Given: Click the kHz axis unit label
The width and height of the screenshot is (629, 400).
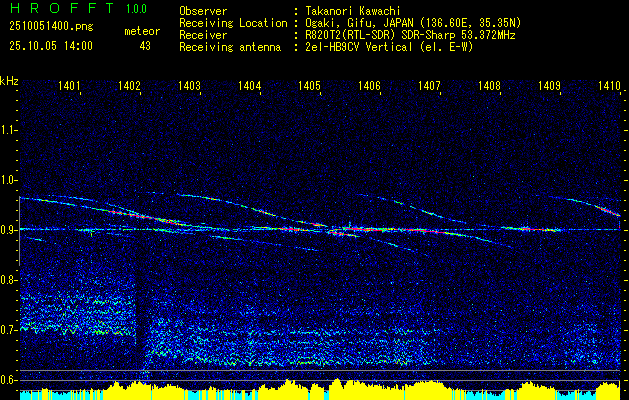Looking at the screenshot, I should [9, 81].
